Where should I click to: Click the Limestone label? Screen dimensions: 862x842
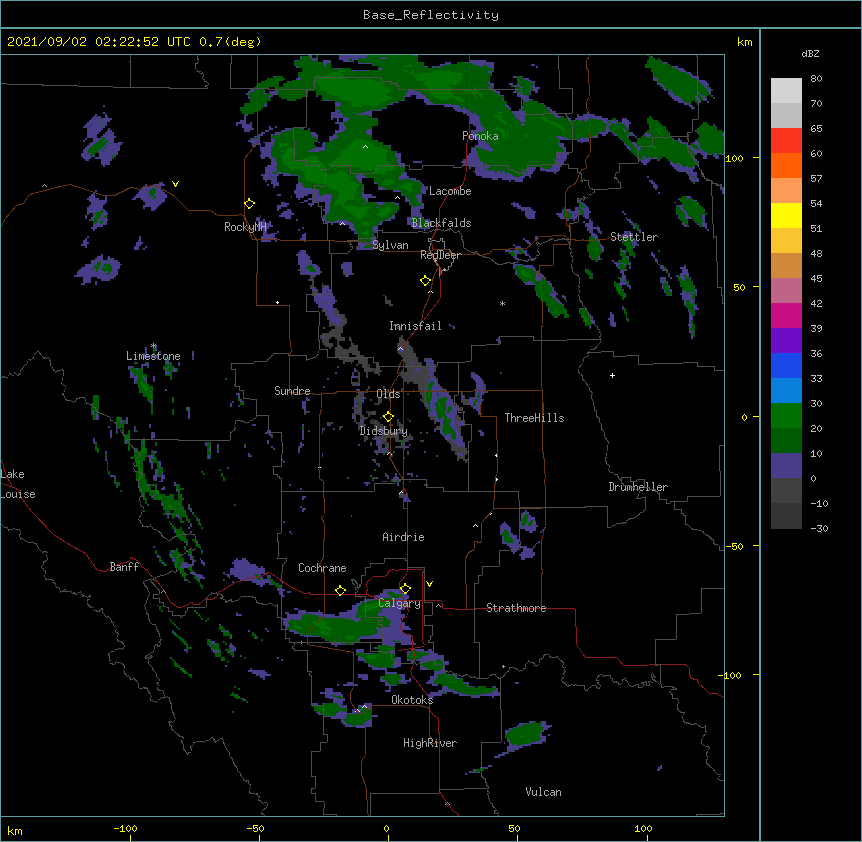(x=153, y=356)
